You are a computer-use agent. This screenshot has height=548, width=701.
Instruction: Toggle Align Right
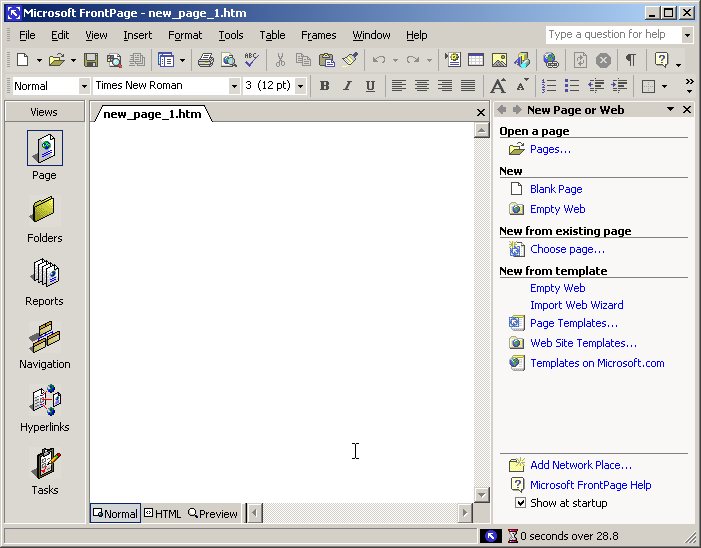[x=445, y=85]
